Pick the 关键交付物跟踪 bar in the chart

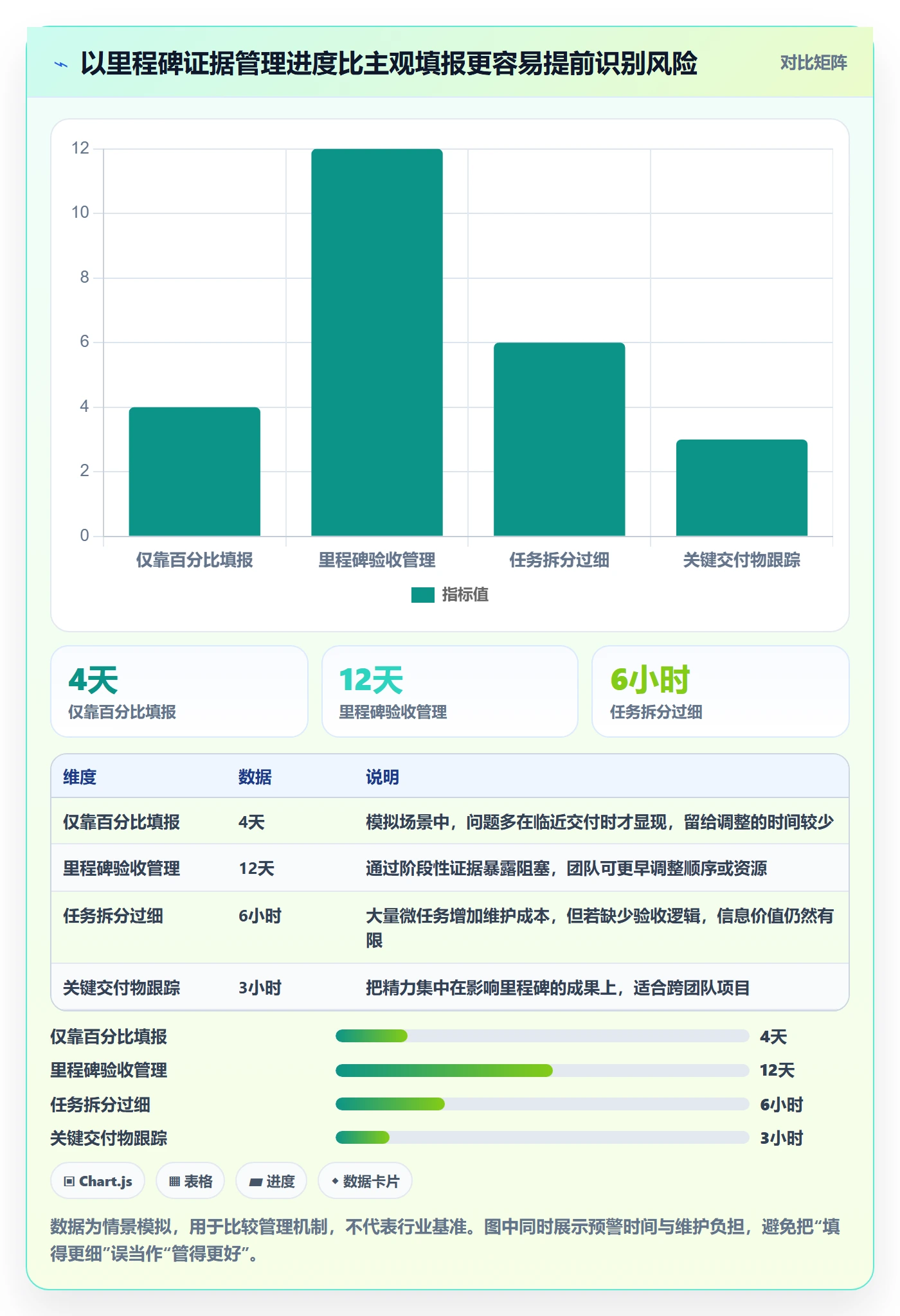point(742,488)
